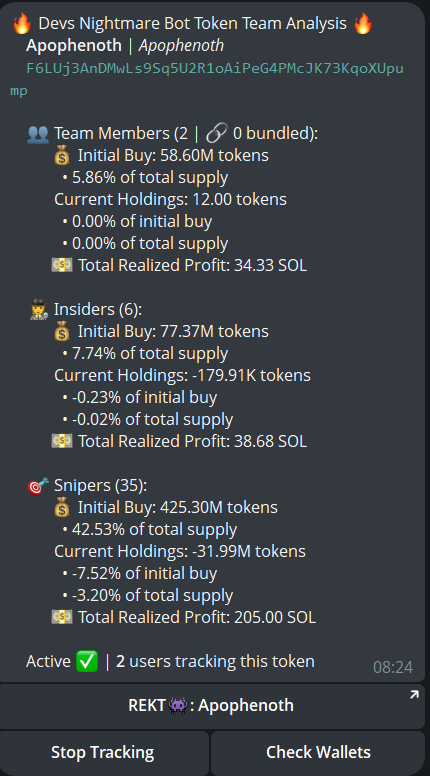
Task: Click the external link arrow on REKT button
Action: tap(414, 695)
